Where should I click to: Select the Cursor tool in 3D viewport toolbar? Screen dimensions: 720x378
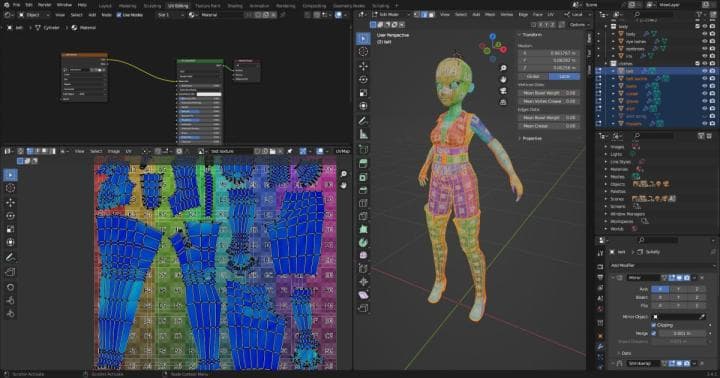coord(363,52)
